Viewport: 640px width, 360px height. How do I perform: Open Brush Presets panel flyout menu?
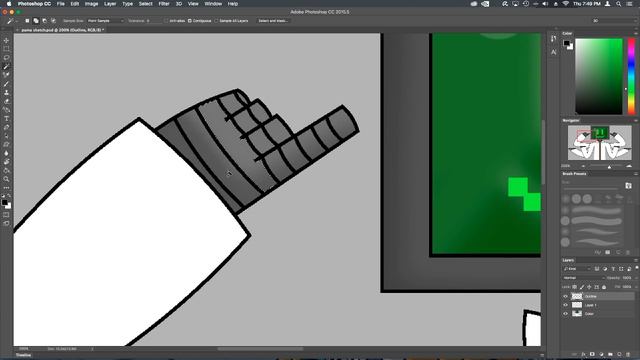click(x=636, y=174)
